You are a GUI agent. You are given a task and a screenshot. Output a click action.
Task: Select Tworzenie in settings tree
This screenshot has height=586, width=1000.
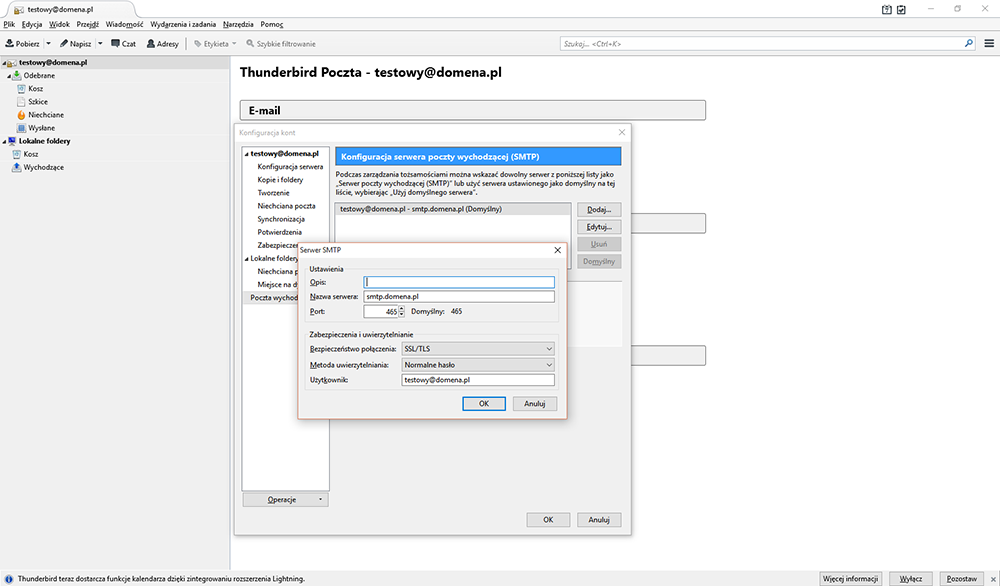(x=274, y=193)
